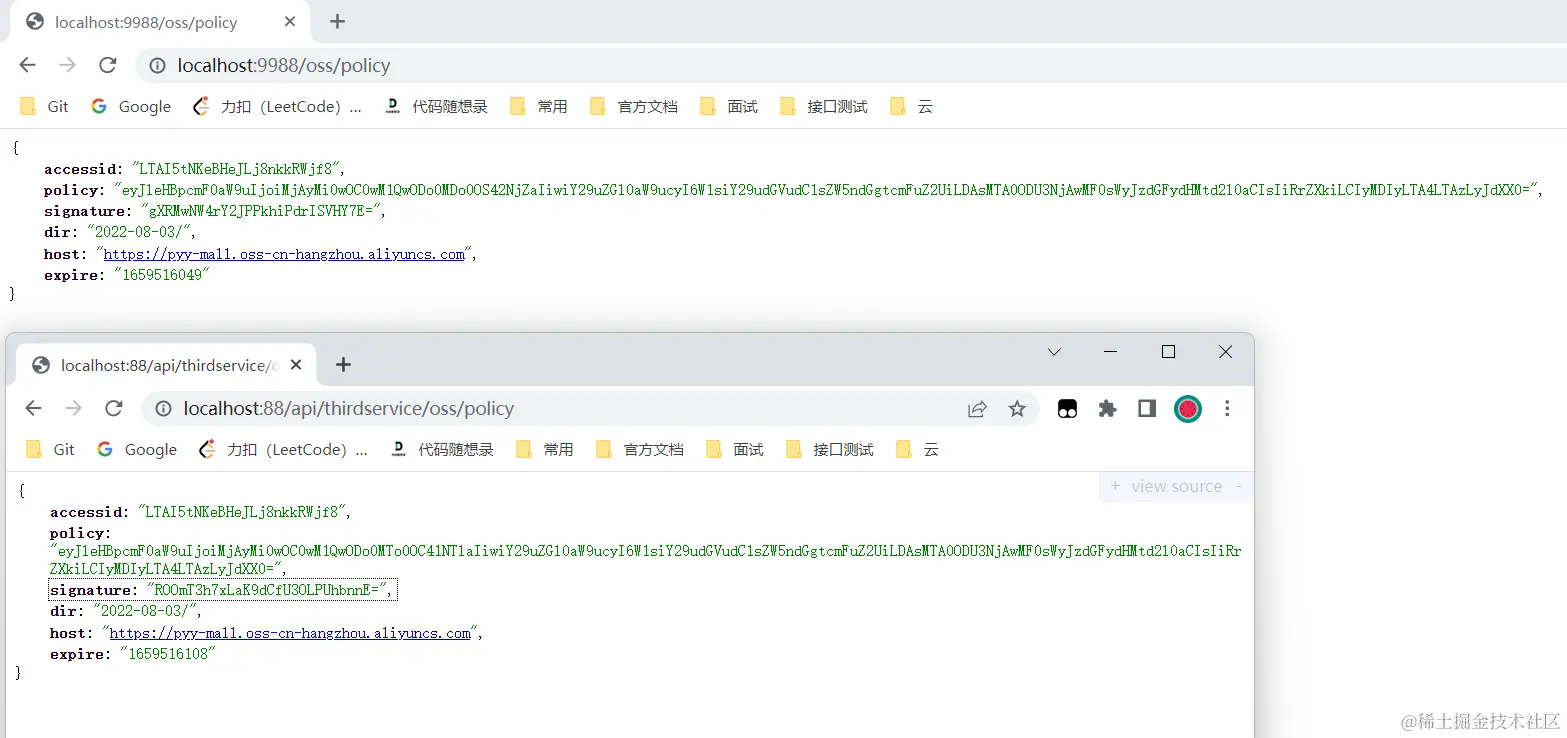1567x738 pixels.
Task: Click the accessid value in back window
Action: pyautogui.click(x=238, y=168)
